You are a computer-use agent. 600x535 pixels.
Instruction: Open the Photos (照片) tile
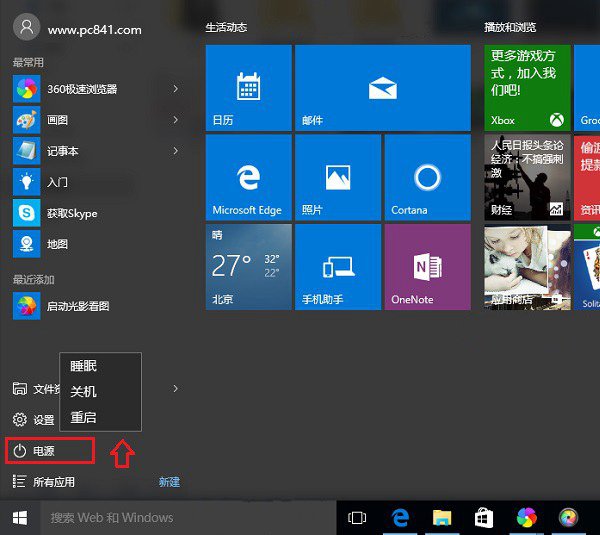click(x=338, y=177)
